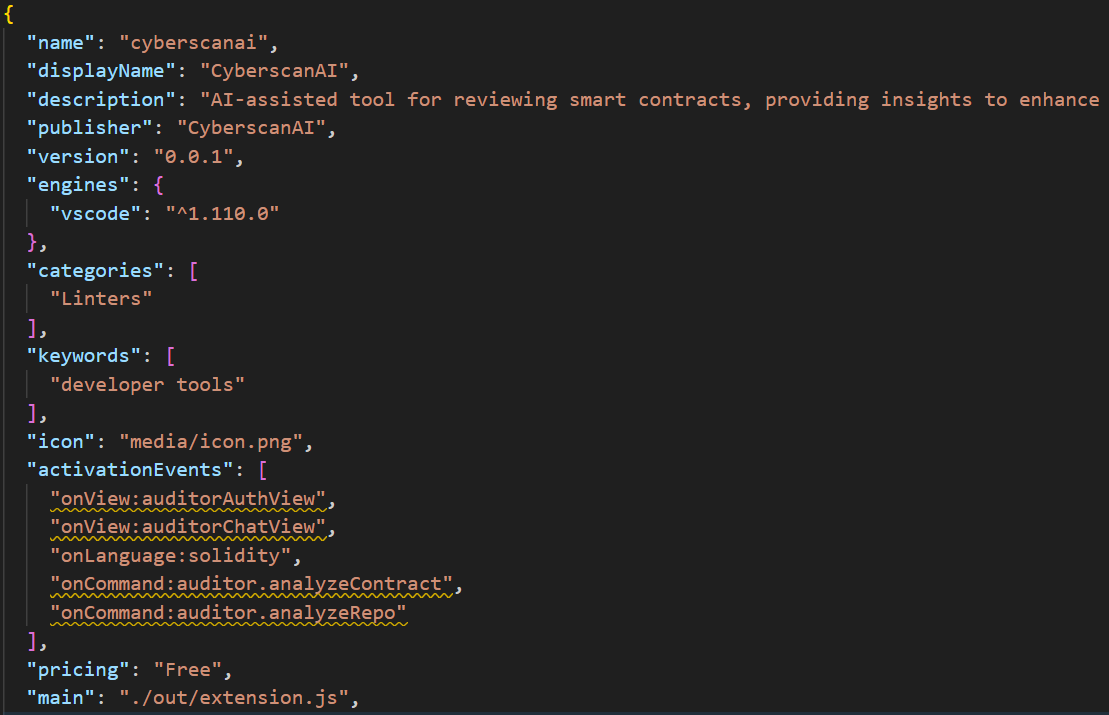Click the "onView:auditorChatView" warning entry
This screenshot has width=1109, height=715.
click(x=187, y=528)
